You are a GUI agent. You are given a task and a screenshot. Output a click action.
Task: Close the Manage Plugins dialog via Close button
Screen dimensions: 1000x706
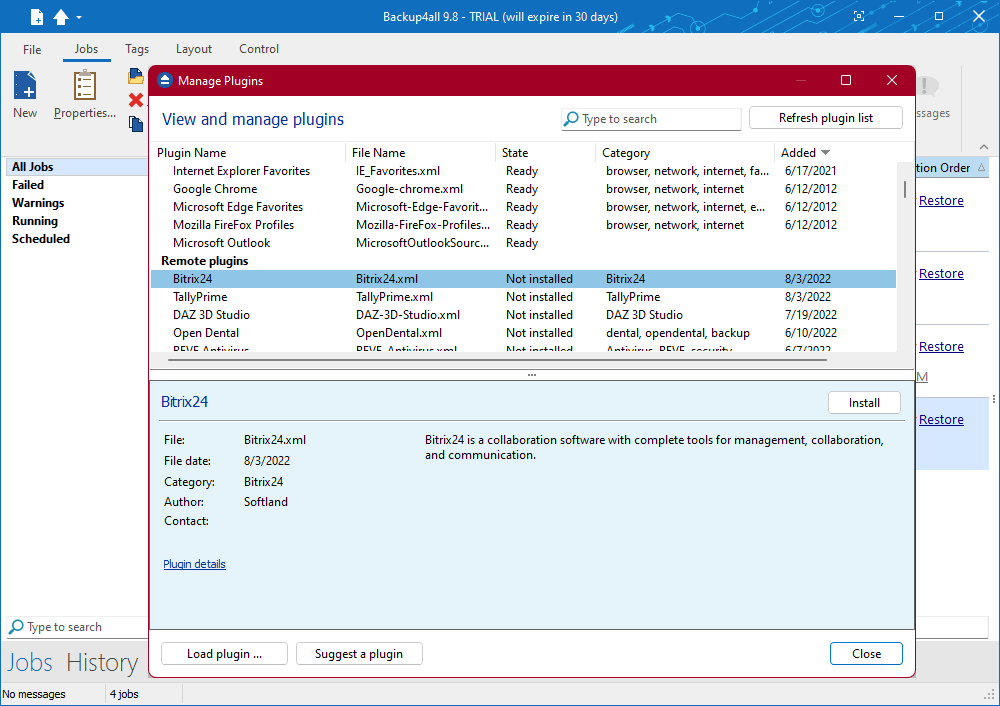tap(866, 654)
